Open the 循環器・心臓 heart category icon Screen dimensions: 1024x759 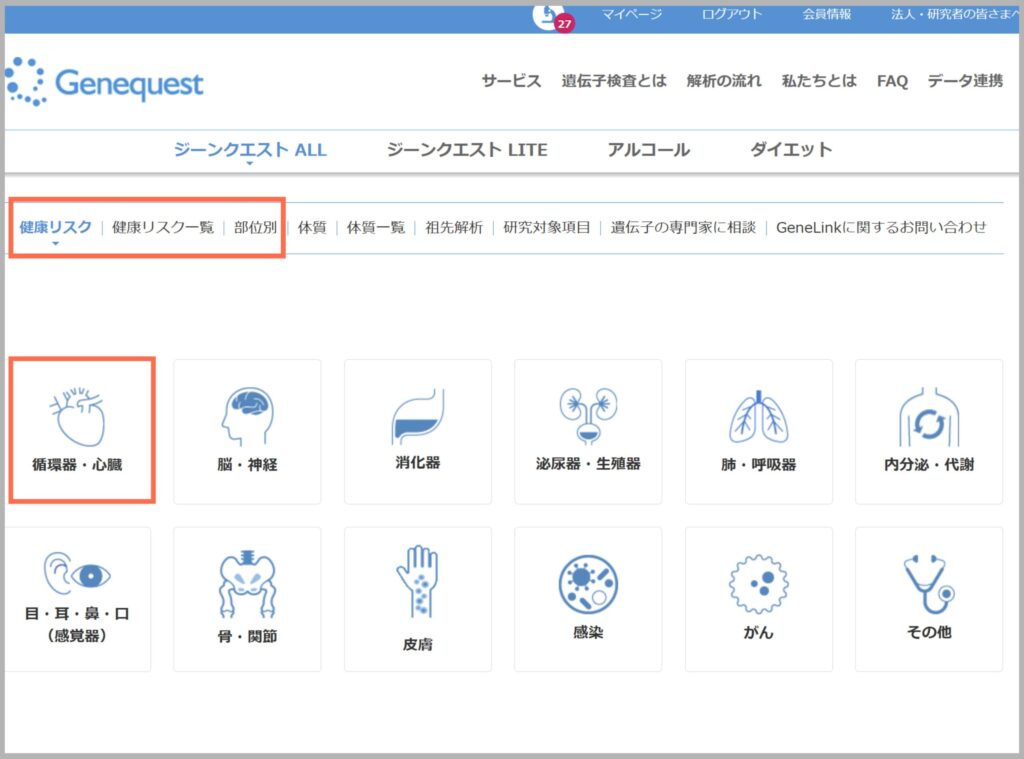tap(77, 417)
